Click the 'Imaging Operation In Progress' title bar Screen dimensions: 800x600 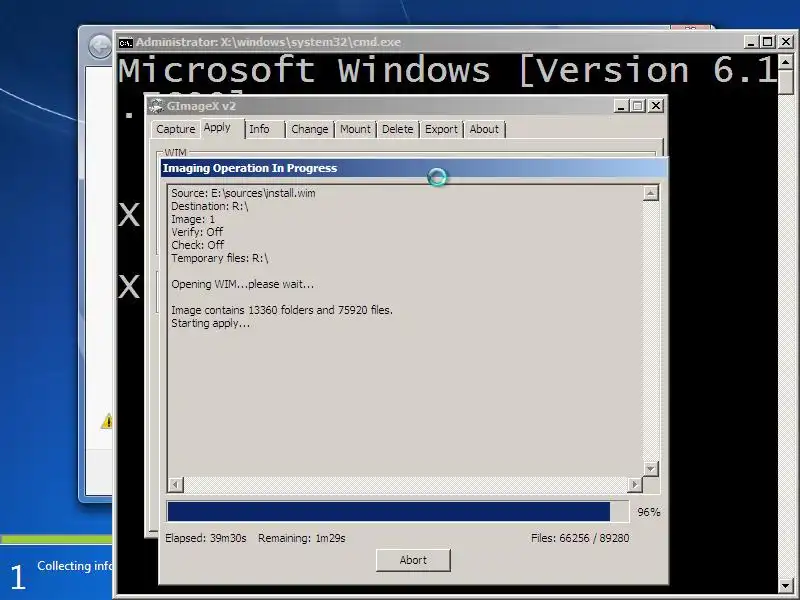click(x=414, y=168)
